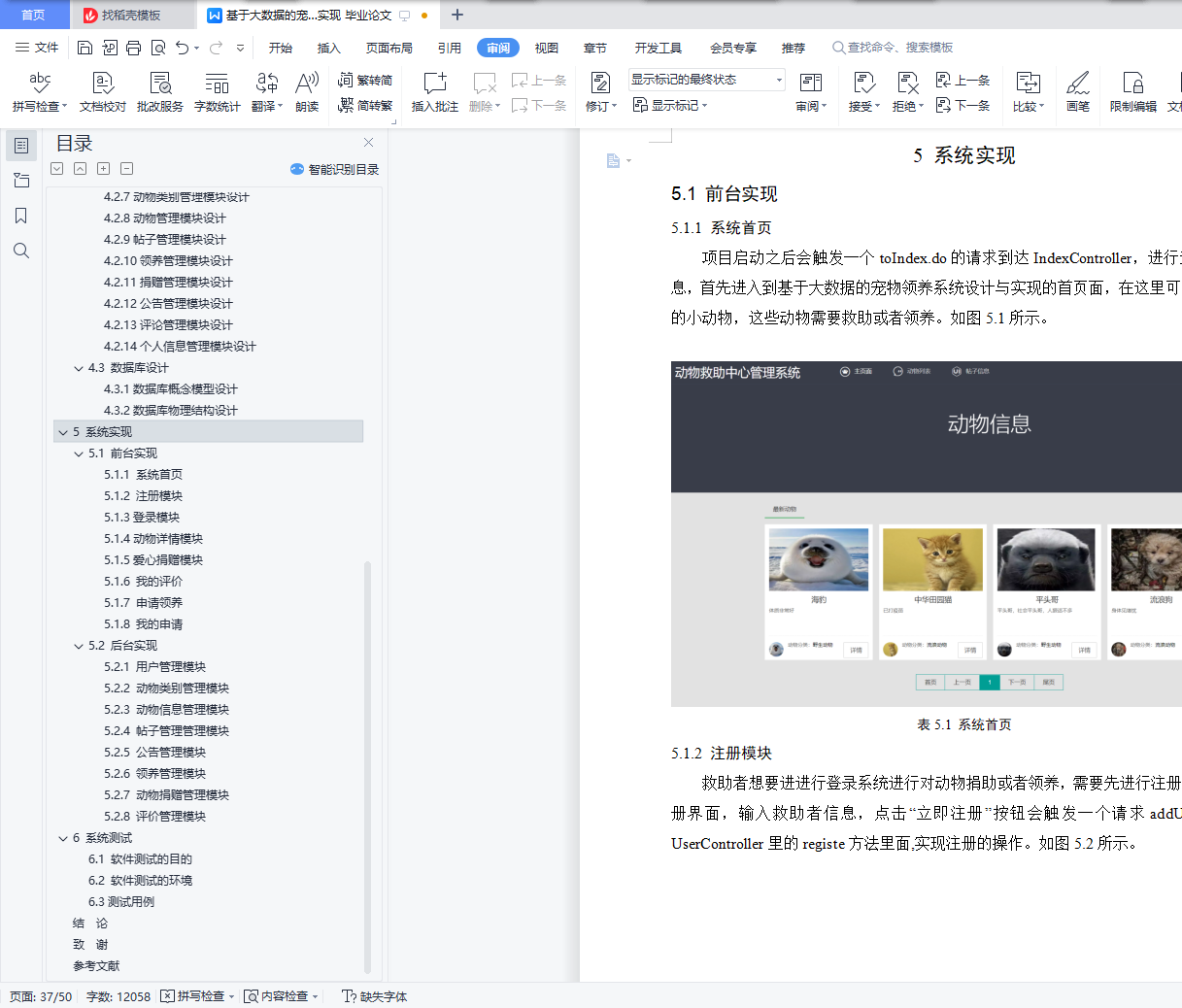
Task: Open the review service (批改服务) tool
Action: (x=160, y=92)
